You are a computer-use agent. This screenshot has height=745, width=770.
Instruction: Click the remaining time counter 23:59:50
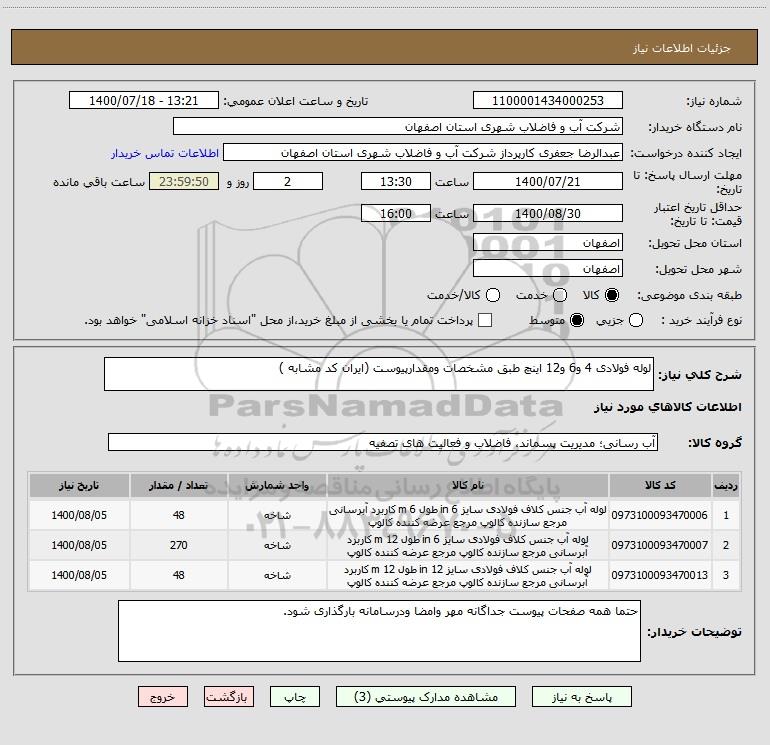point(184,181)
